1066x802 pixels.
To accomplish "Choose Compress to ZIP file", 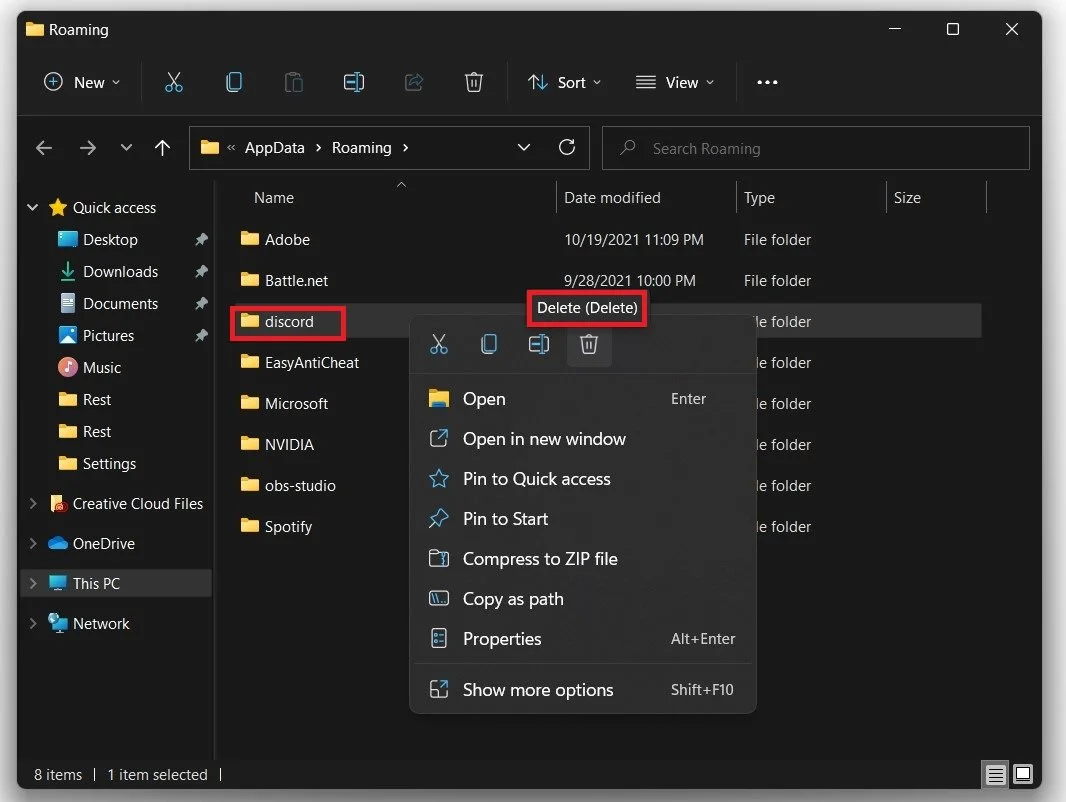I will [583, 559].
